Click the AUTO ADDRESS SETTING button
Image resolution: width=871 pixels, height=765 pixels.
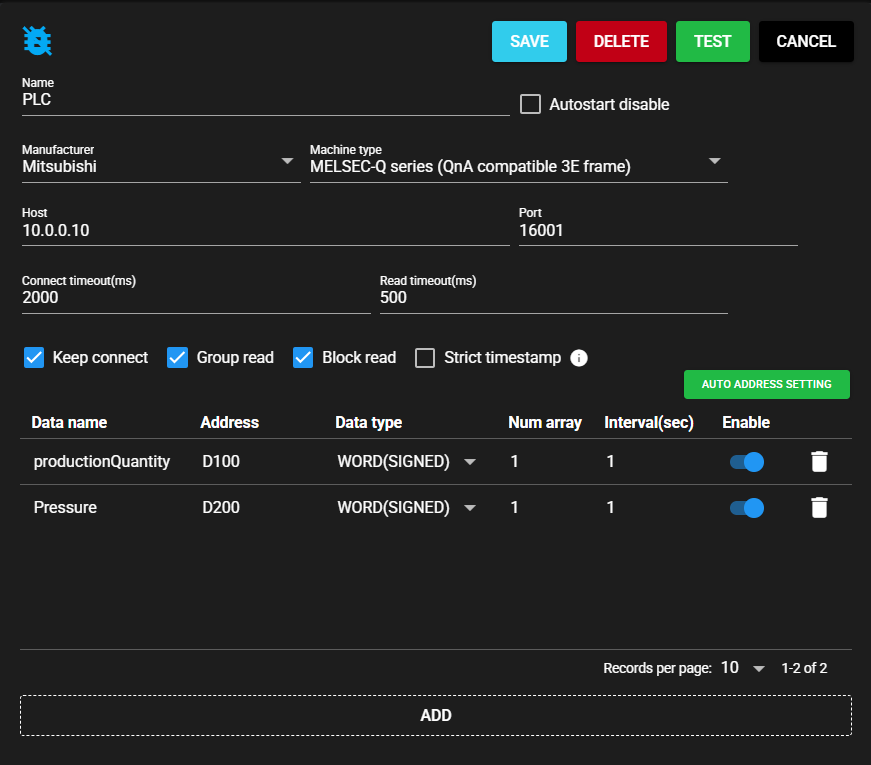coord(766,385)
